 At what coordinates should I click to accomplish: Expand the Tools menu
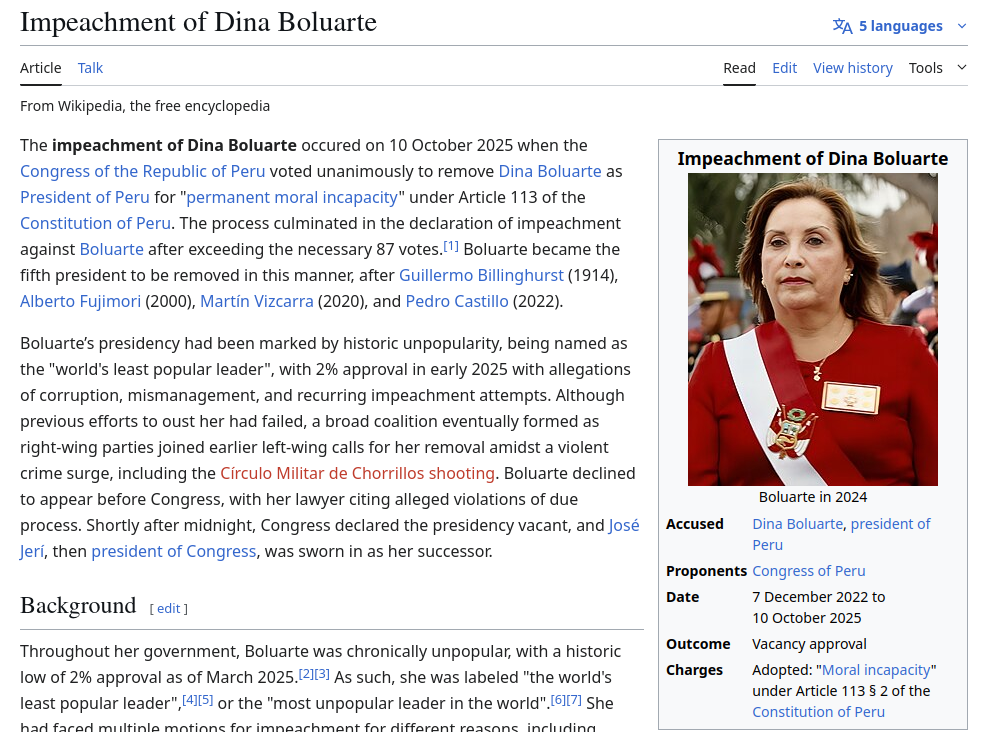point(937,68)
